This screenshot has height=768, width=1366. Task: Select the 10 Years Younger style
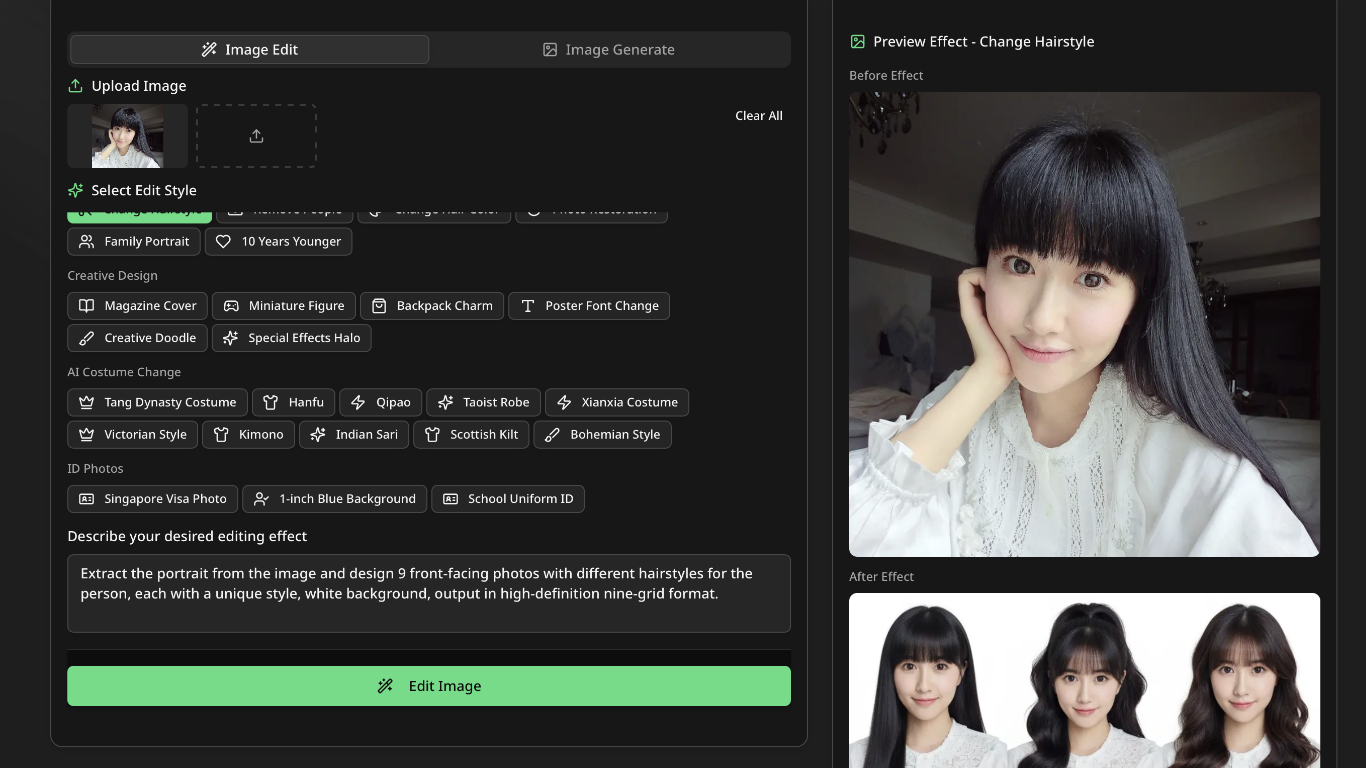click(278, 242)
